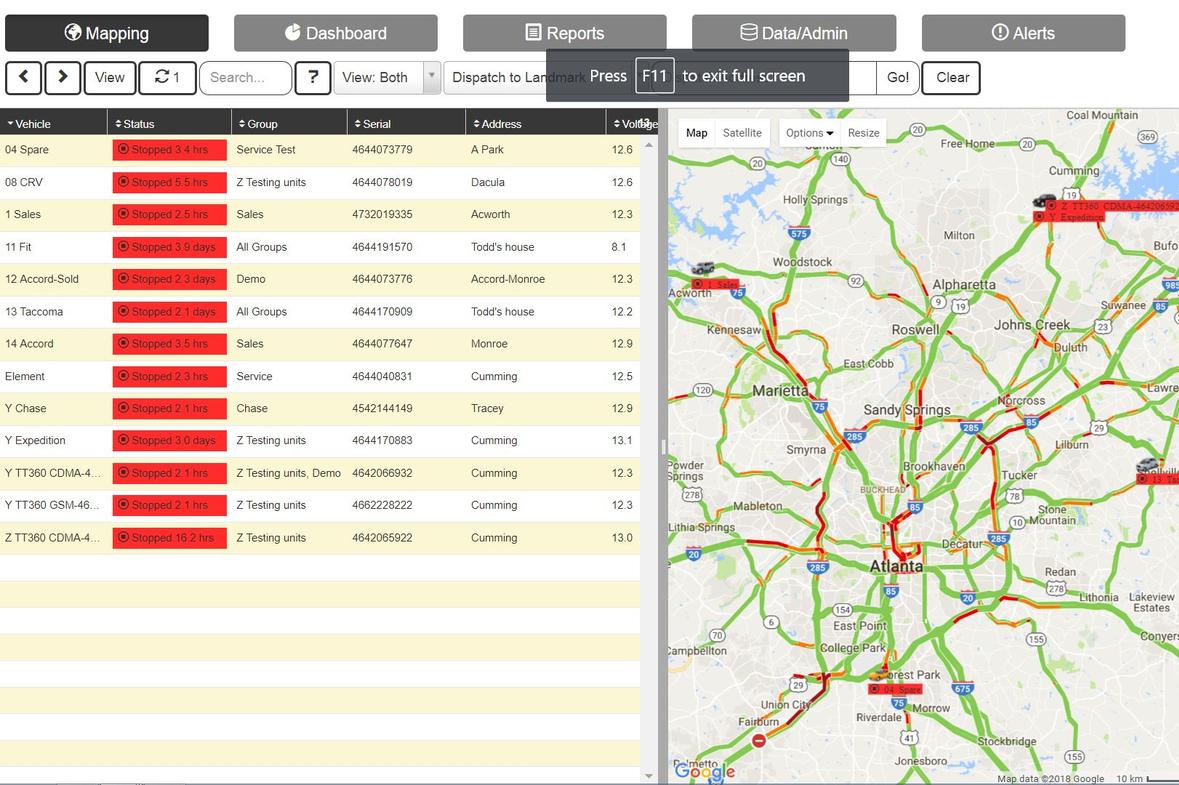Click the map Resize button
Image resolution: width=1179 pixels, height=785 pixels.
(x=863, y=133)
